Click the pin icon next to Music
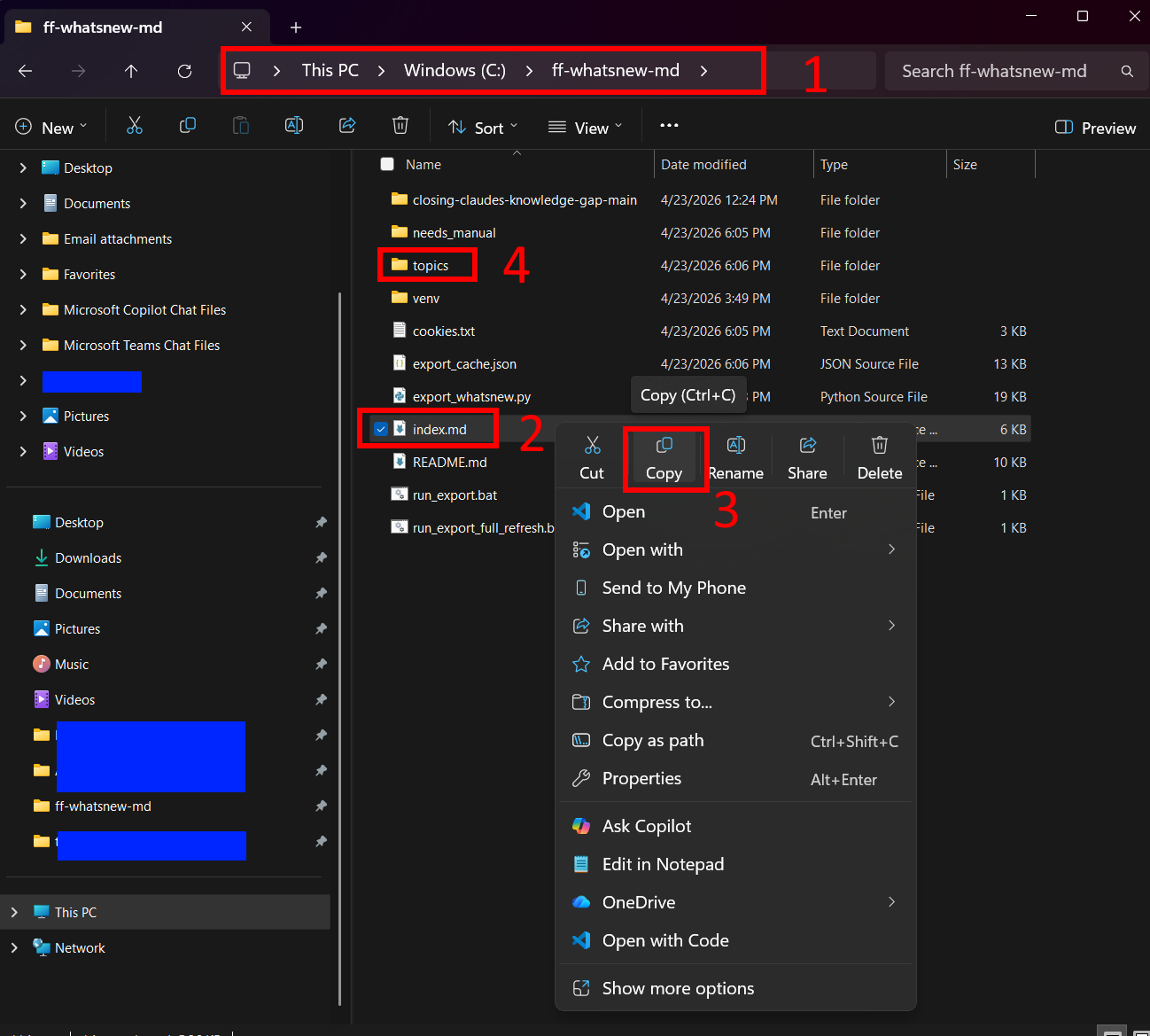Viewport: 1150px width, 1036px height. point(321,665)
